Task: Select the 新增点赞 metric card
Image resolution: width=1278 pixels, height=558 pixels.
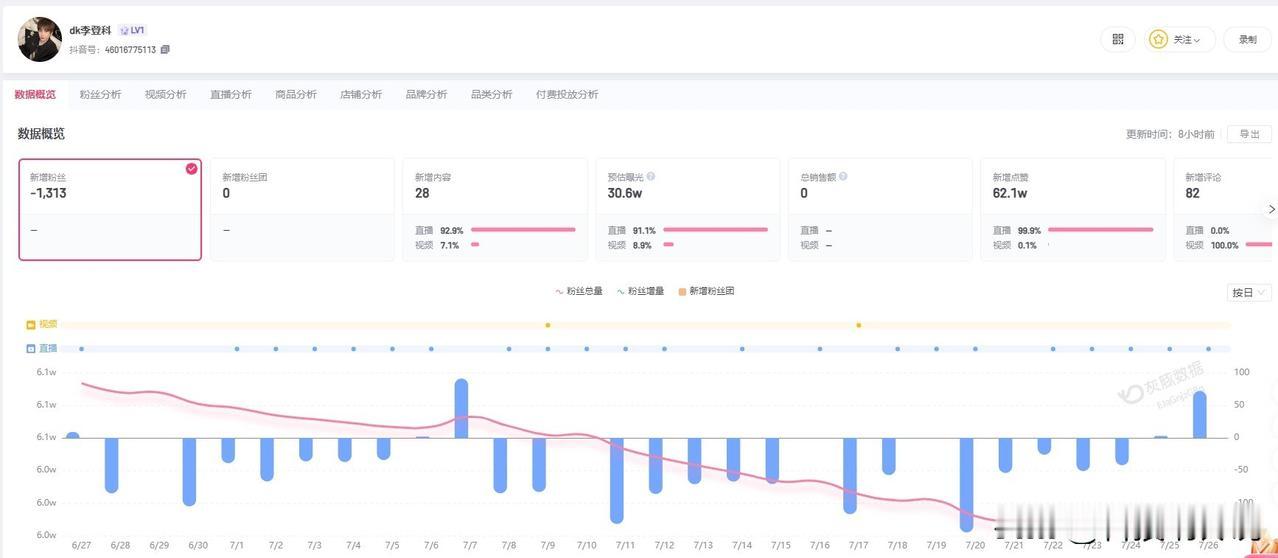Action: click(x=1073, y=209)
